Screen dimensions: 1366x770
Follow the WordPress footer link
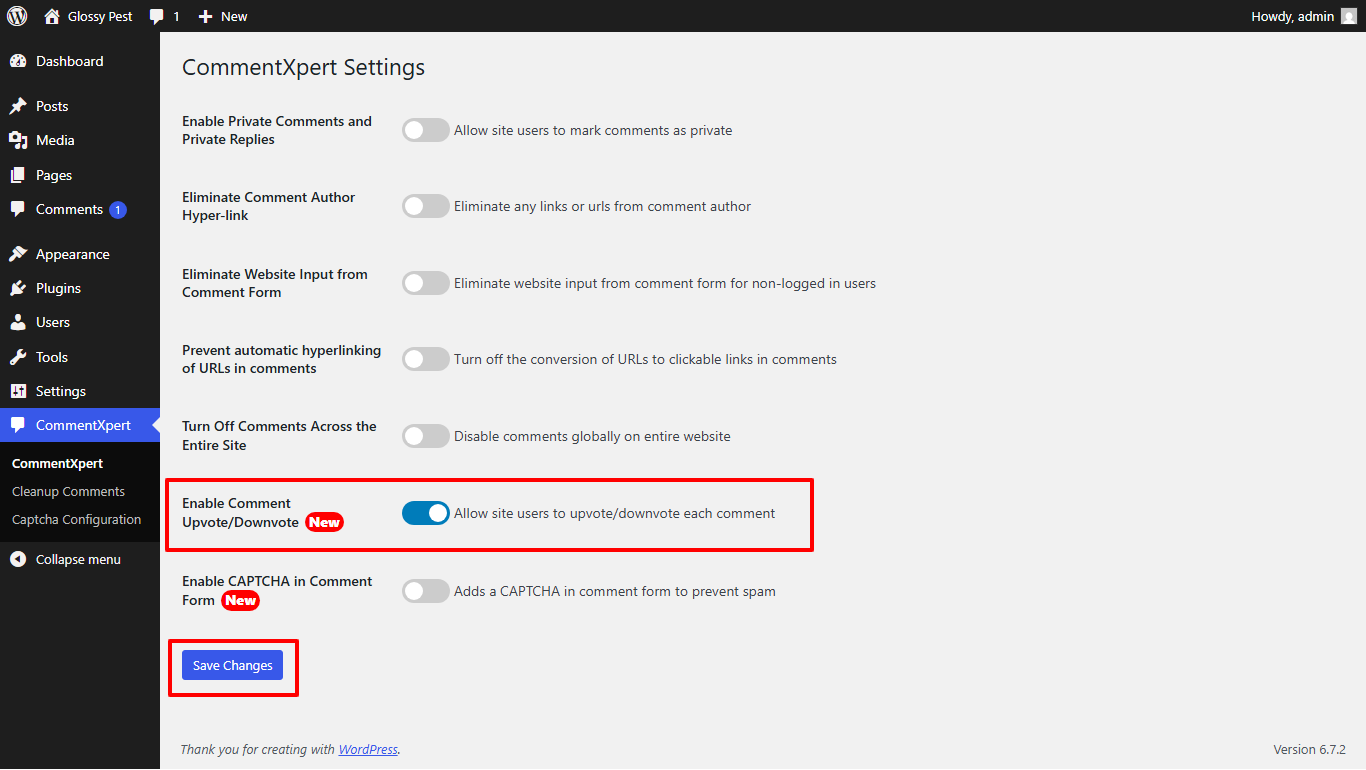(368, 749)
